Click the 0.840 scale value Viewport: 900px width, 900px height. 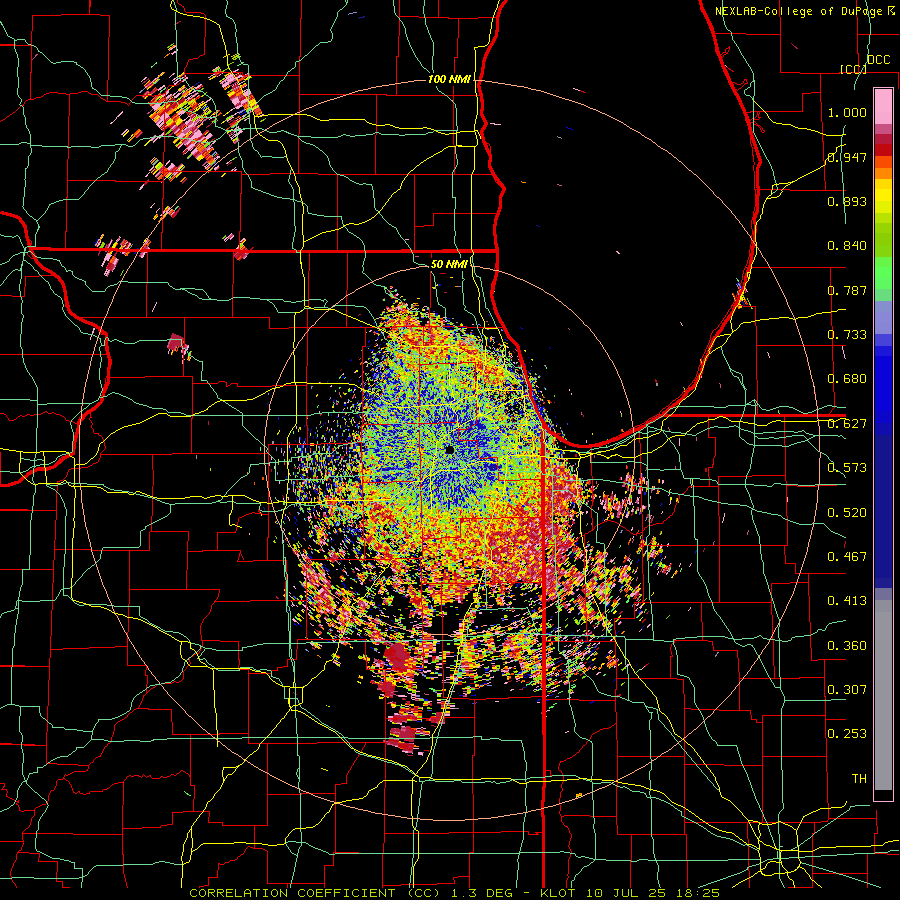[x=847, y=246]
